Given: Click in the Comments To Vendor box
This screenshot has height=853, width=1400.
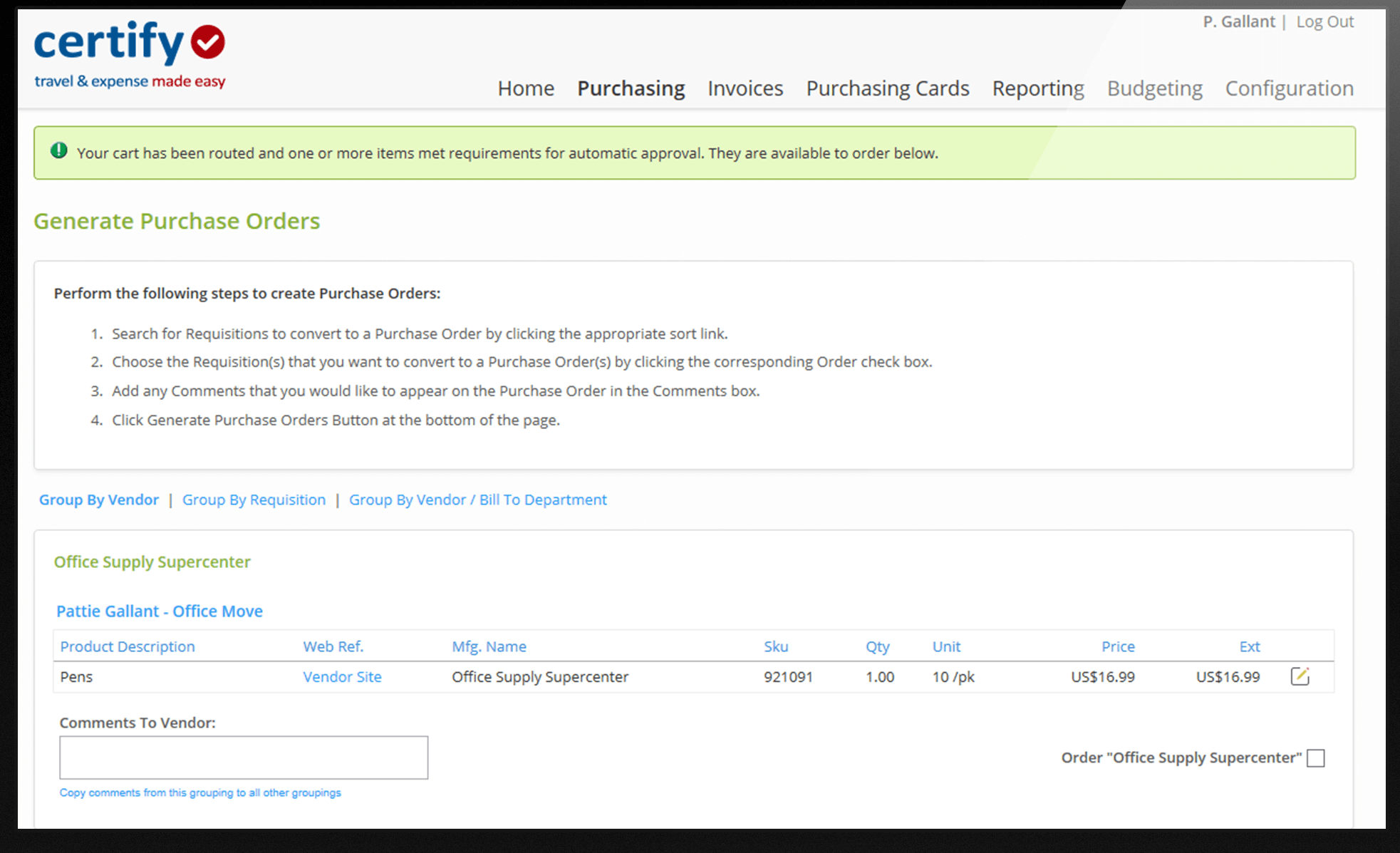Looking at the screenshot, I should (244, 758).
